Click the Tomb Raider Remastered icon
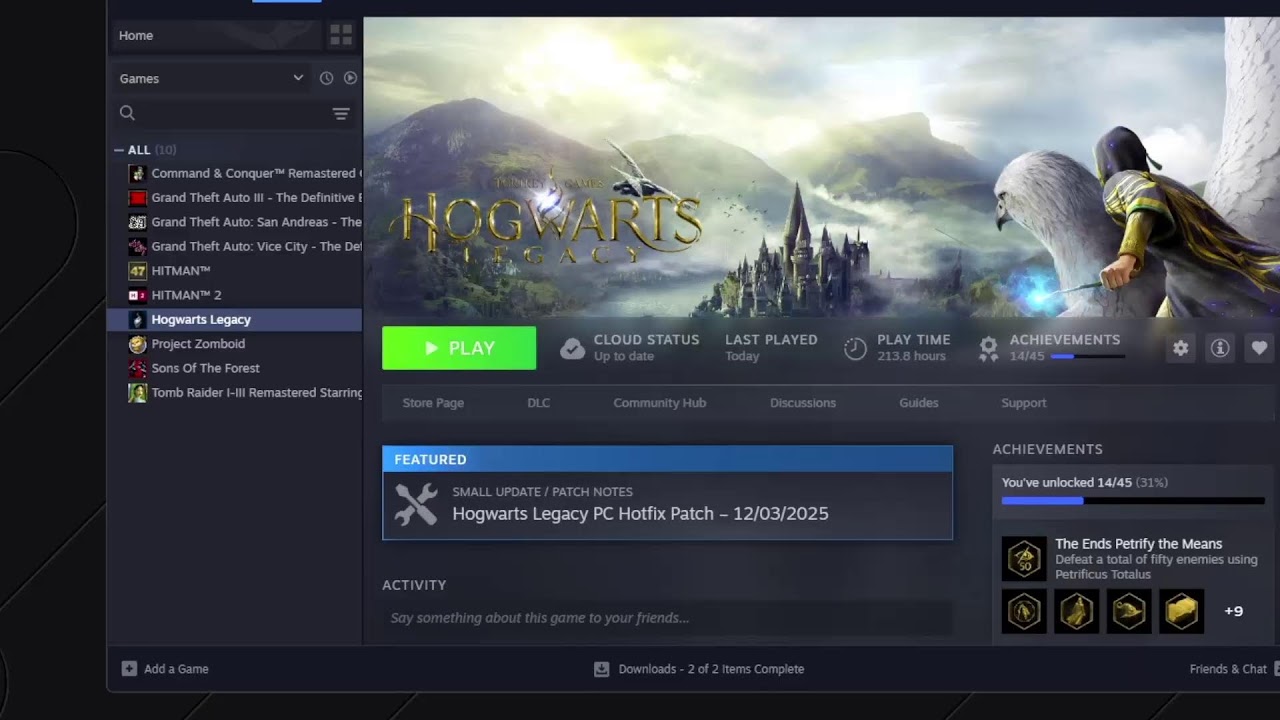The height and width of the screenshot is (720, 1280). pyautogui.click(x=137, y=393)
